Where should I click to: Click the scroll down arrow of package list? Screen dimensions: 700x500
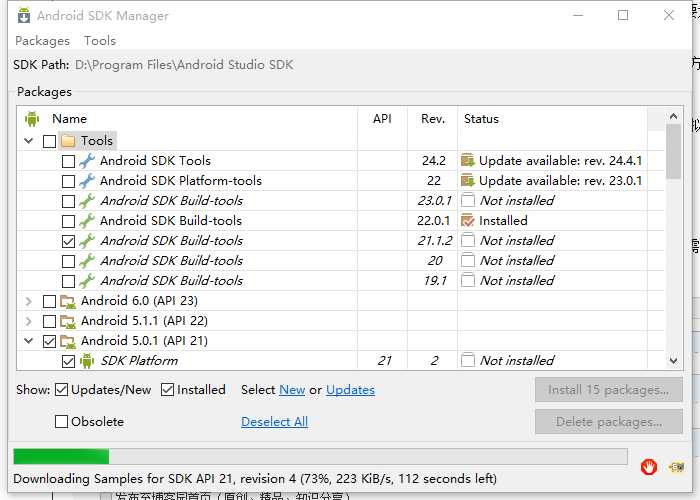coord(673,361)
